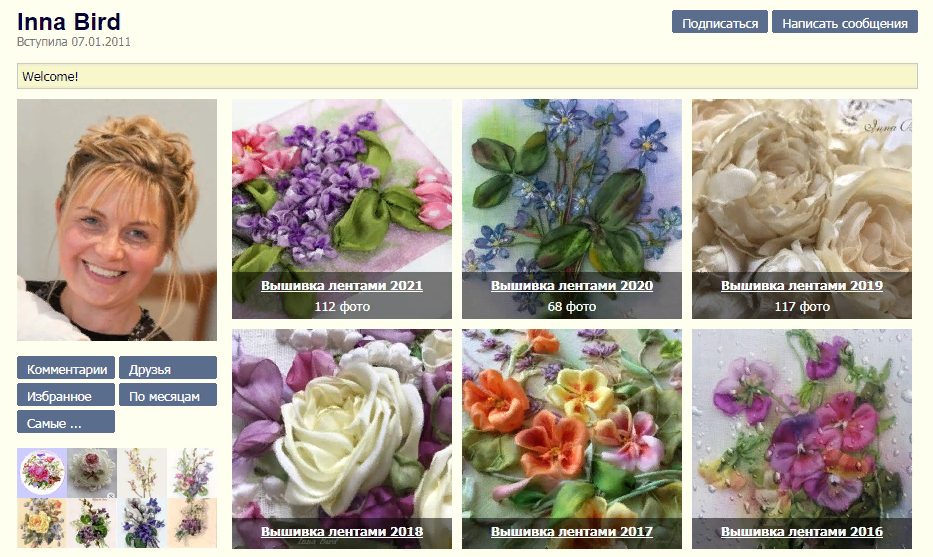Viewport: 933px width, 557px height.
Task: Open the Вышивка лентами 2021 album link
Action: 342,286
